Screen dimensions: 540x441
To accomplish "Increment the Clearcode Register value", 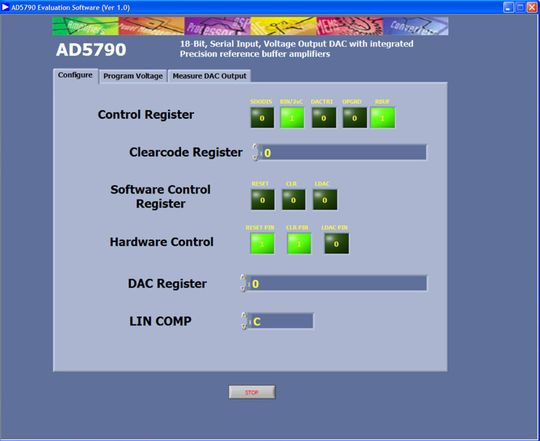I will pyautogui.click(x=255, y=148).
